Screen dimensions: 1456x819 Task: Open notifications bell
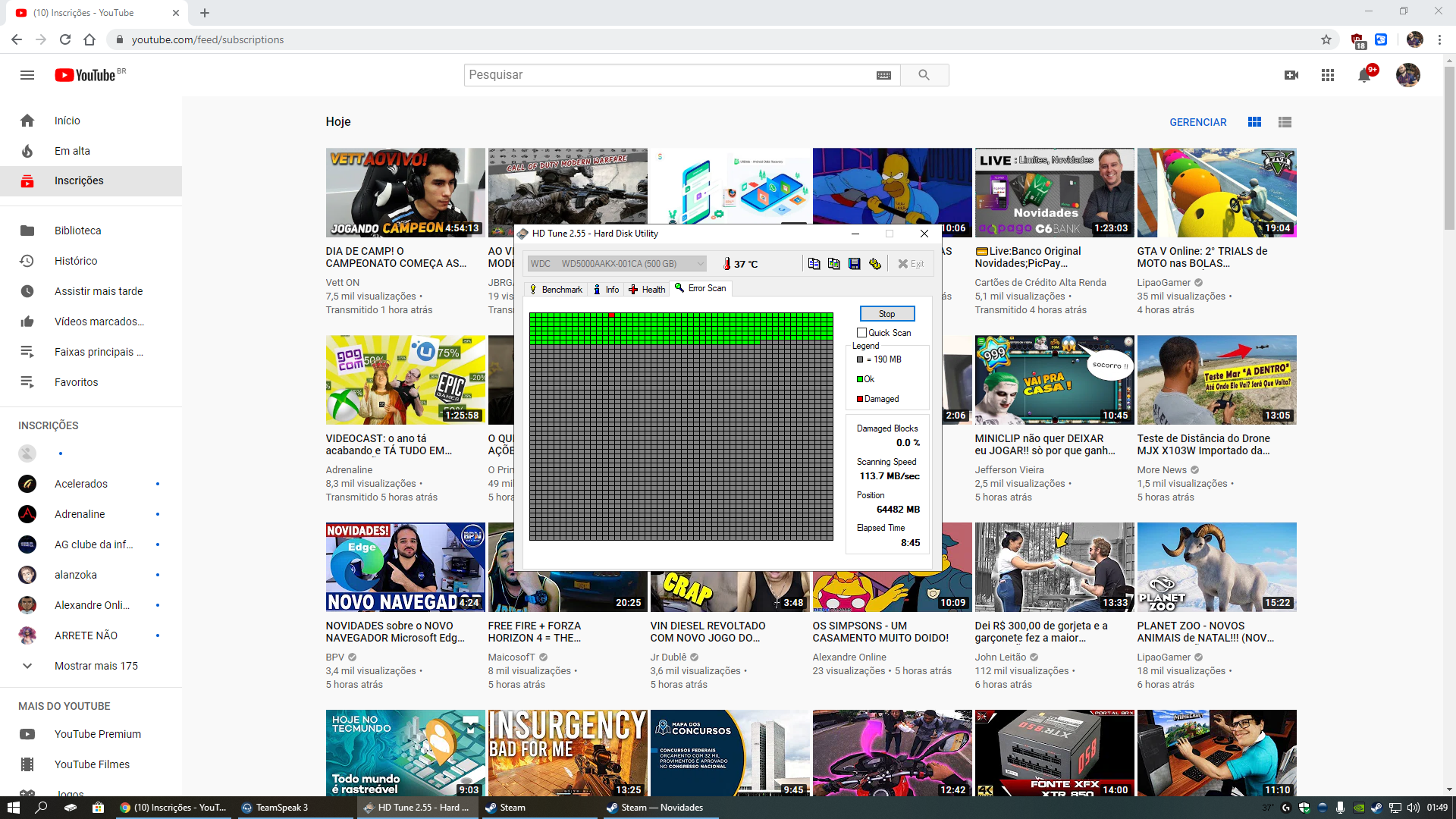(1365, 75)
